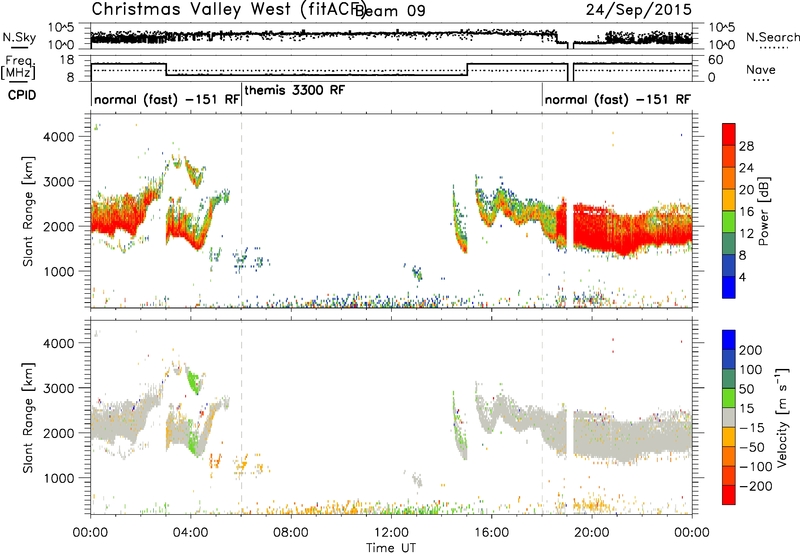Click the '-100' tick on Velocity colorbar
This screenshot has height=554, width=800.
(x=755, y=466)
